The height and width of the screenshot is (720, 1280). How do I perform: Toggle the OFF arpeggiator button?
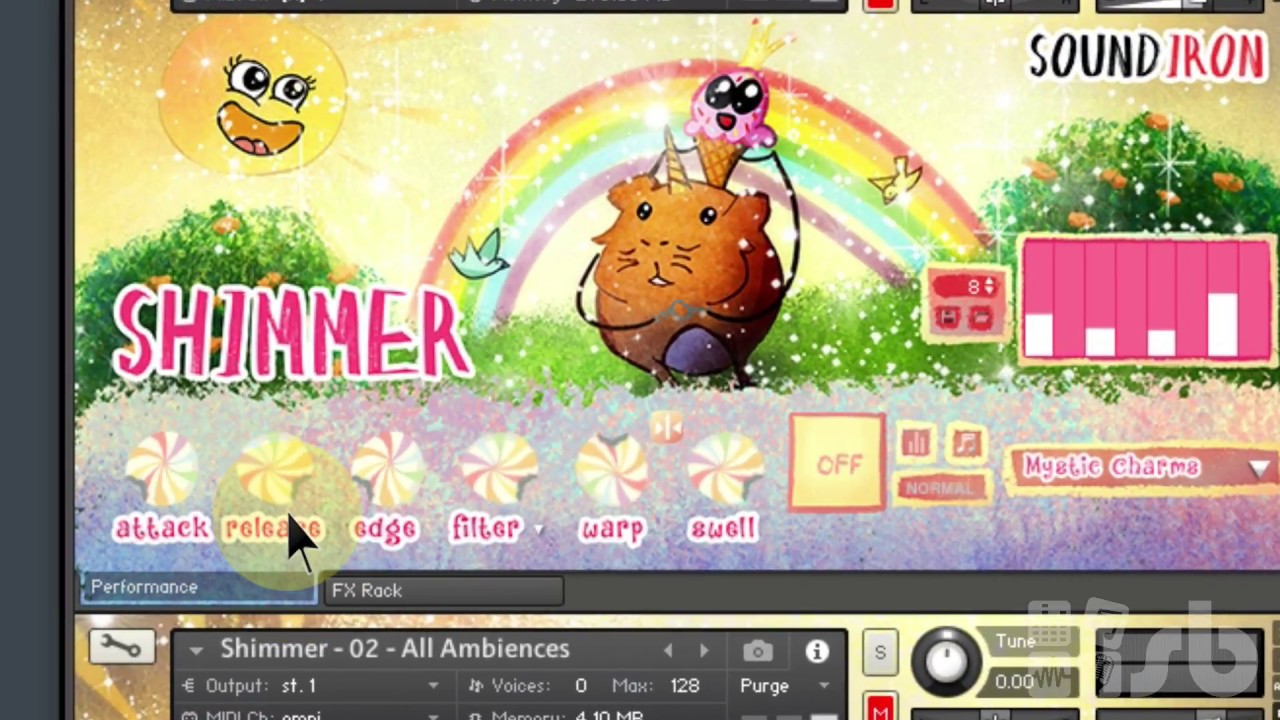[838, 465]
